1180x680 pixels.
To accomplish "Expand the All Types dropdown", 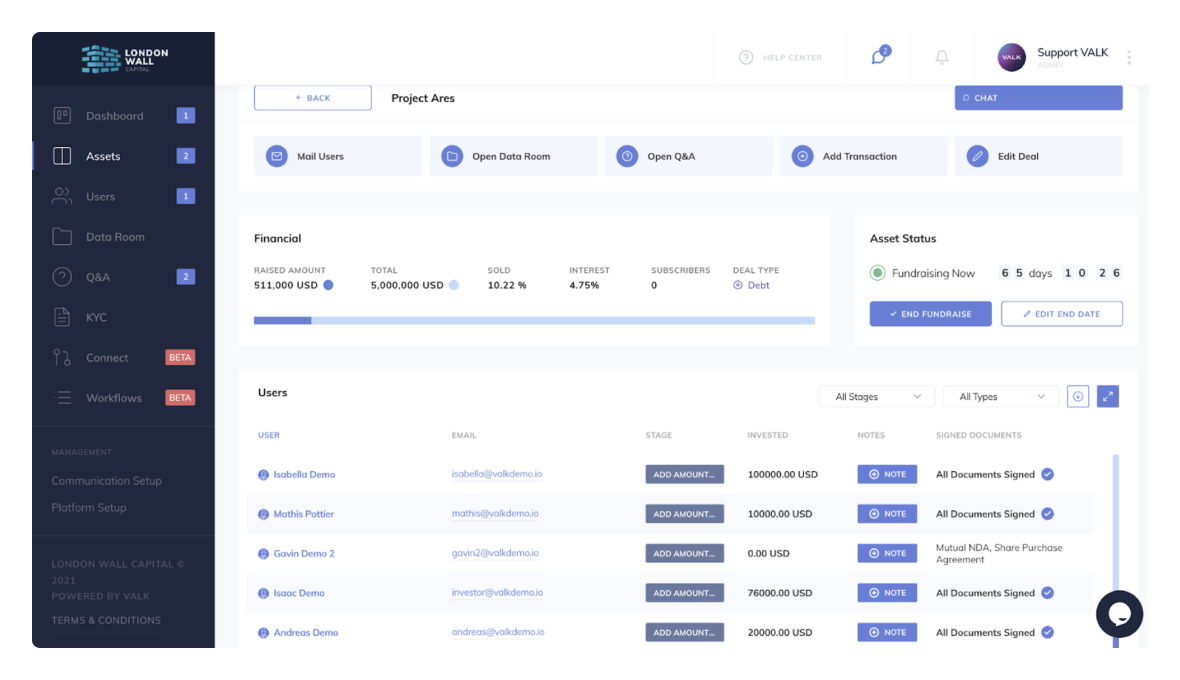I will pos(1000,397).
